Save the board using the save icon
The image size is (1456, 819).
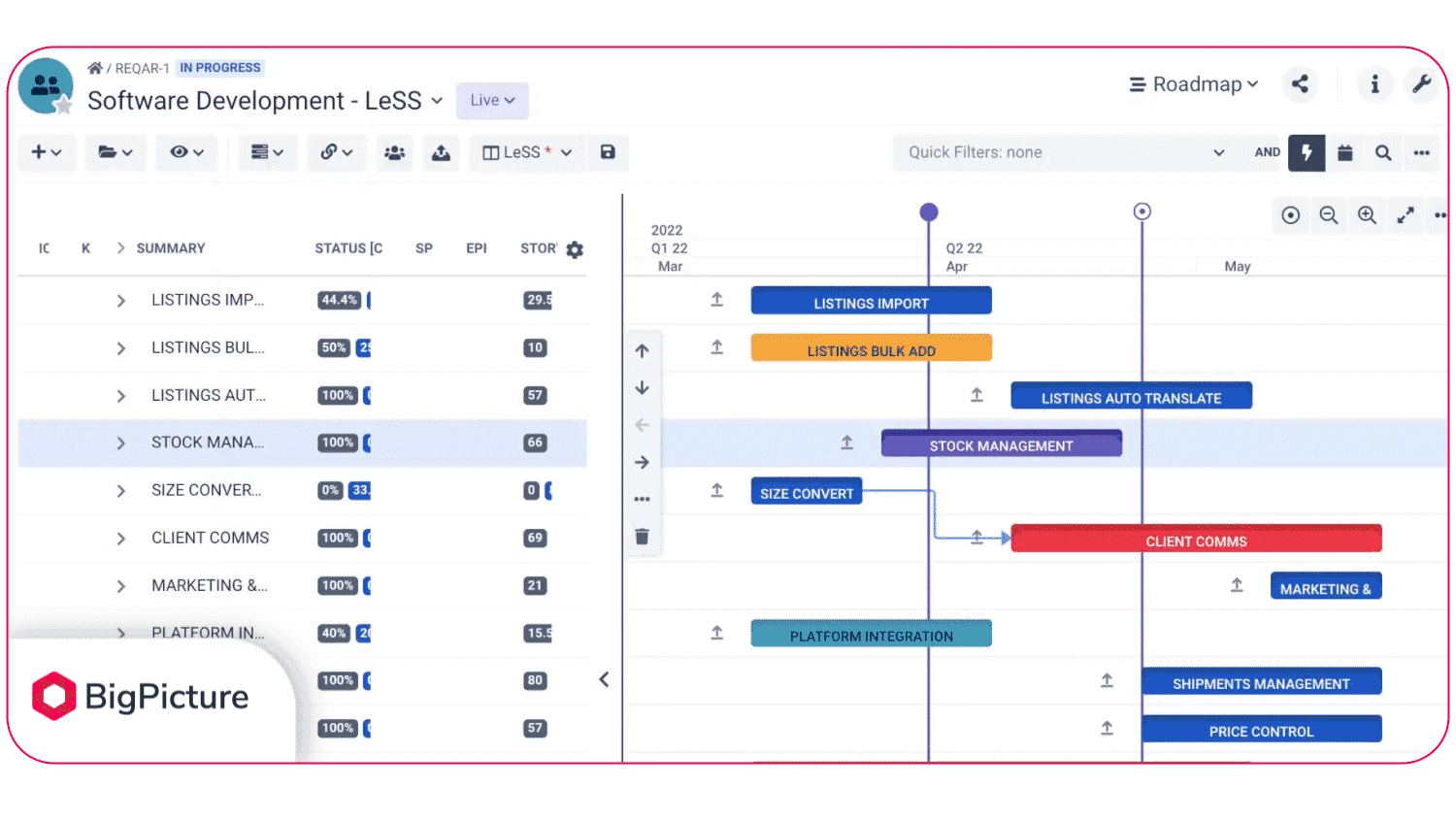[x=609, y=152]
